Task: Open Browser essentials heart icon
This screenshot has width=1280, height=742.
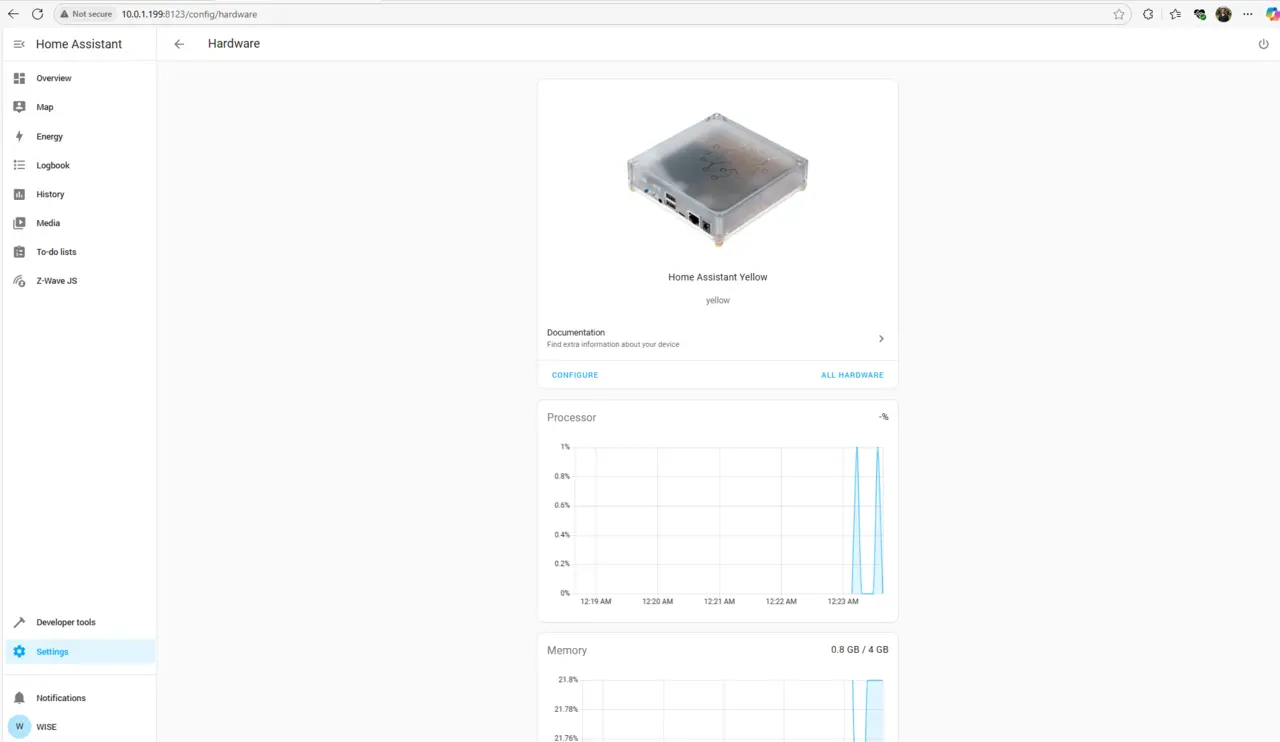Action: (x=1200, y=14)
